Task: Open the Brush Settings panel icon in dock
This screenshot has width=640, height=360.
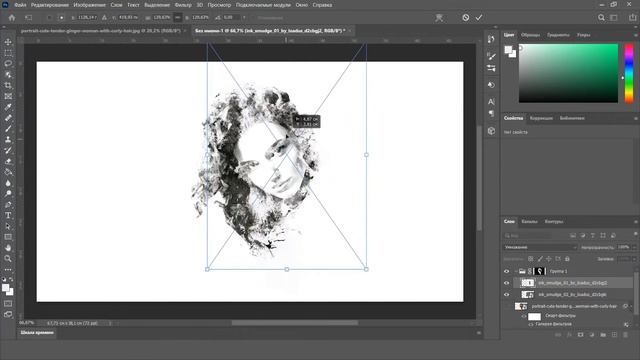Action: (491, 56)
